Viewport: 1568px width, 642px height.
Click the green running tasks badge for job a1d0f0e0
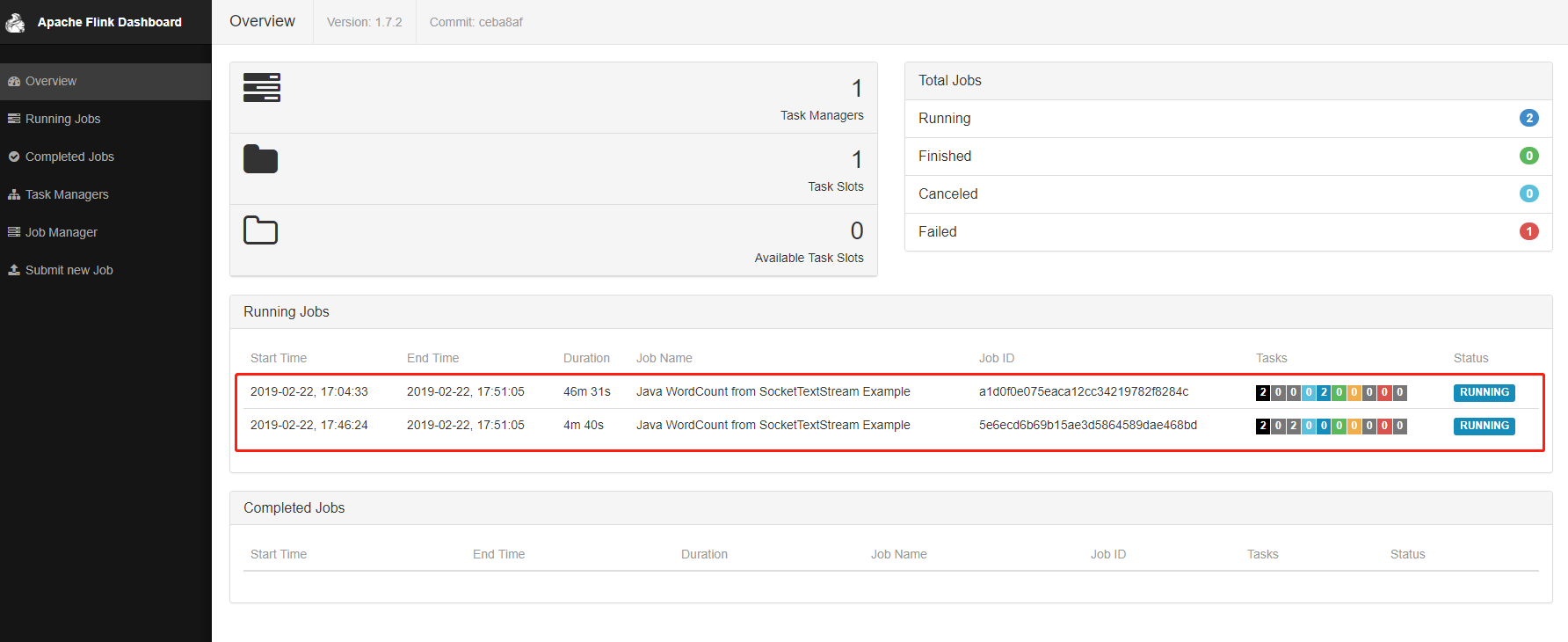tap(1339, 392)
